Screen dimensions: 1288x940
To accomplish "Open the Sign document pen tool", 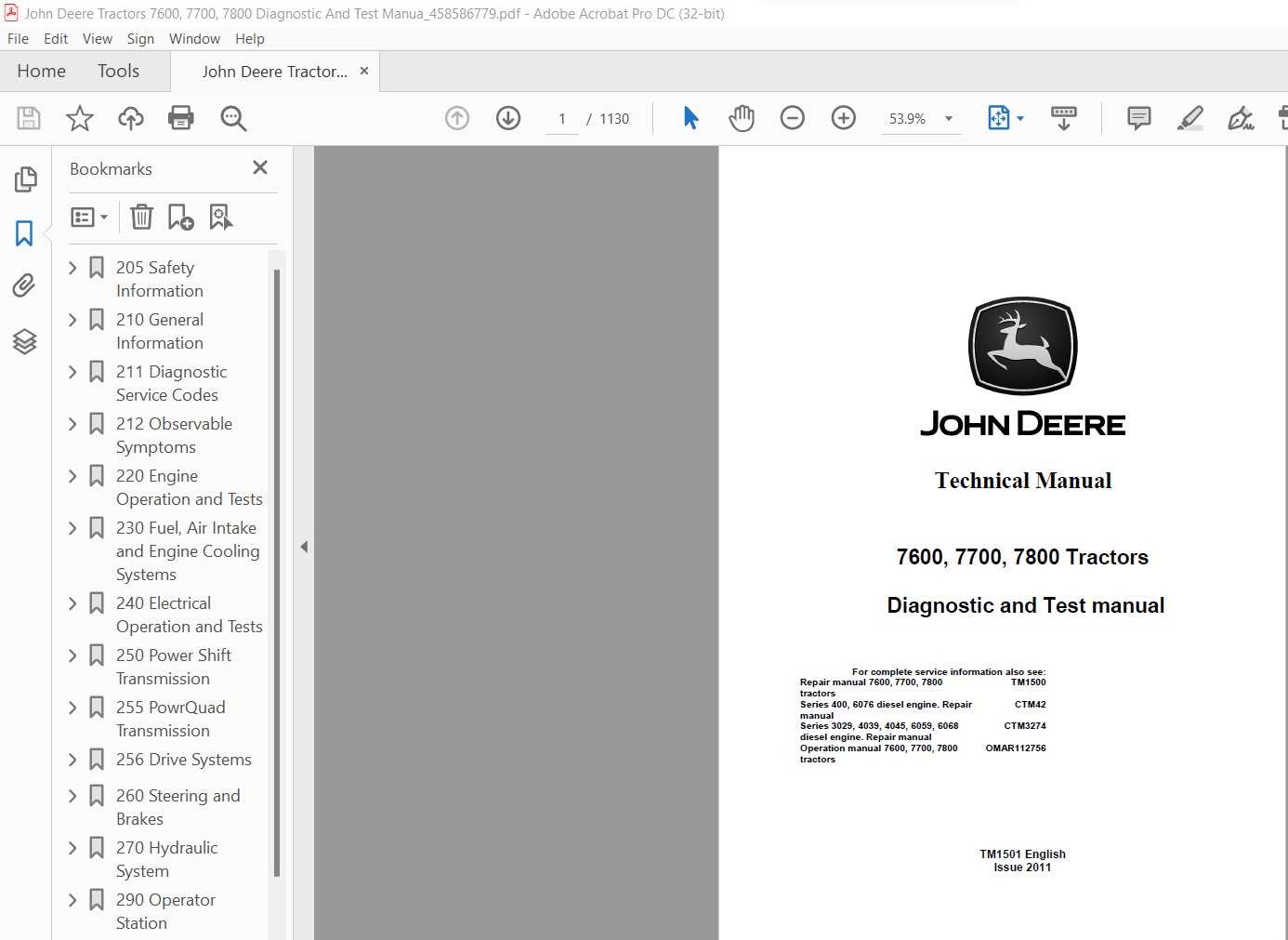I will (1241, 118).
